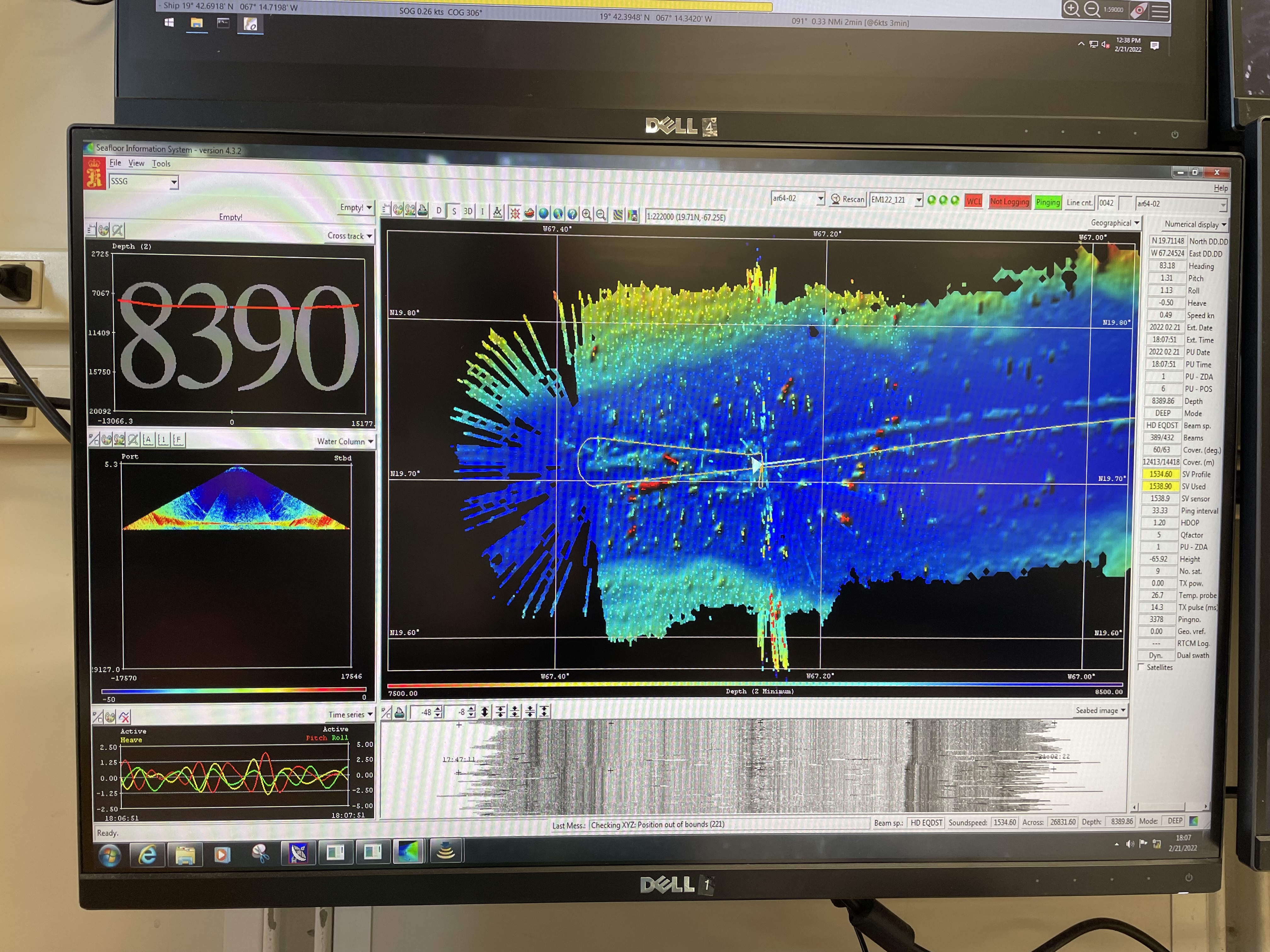Click the Depth (Z Minimum) color scale bar

point(755,685)
